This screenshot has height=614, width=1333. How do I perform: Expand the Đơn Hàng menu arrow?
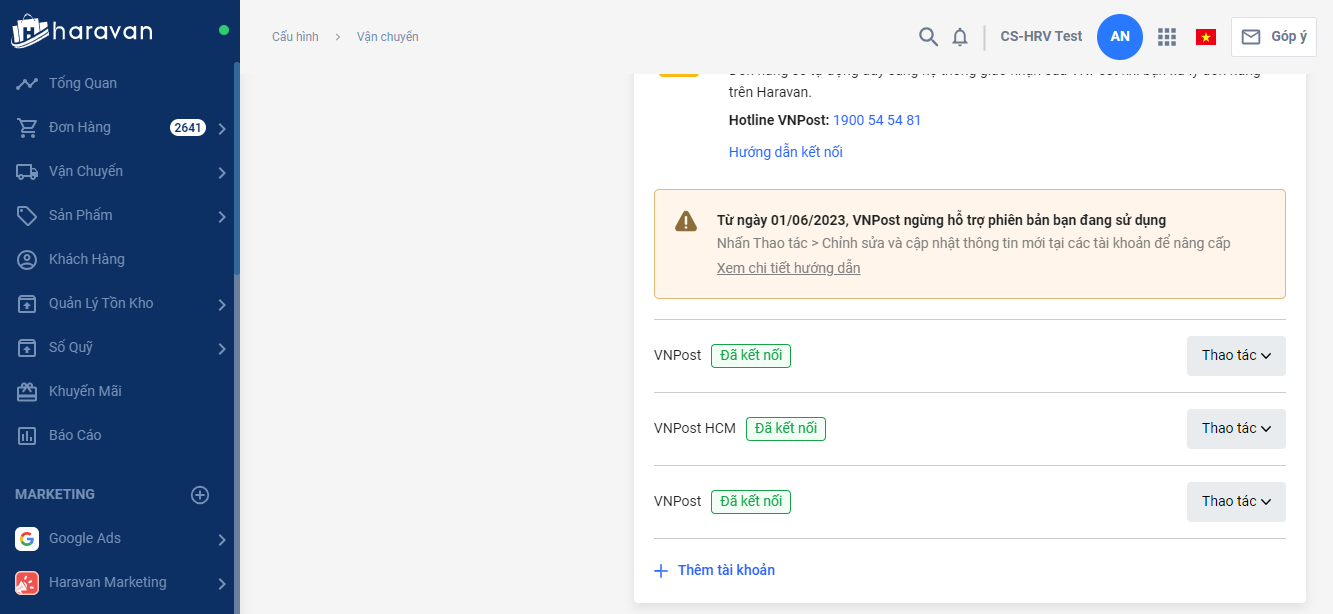(x=222, y=128)
